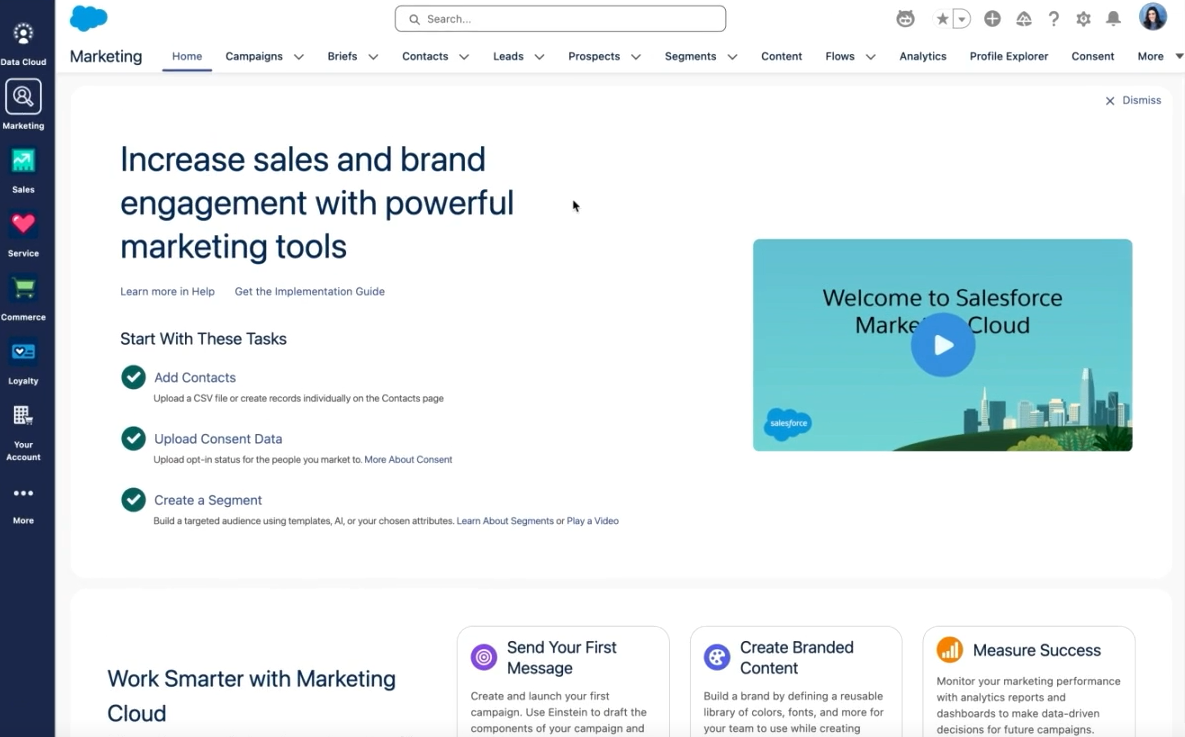Screen dimensions: 1185x737
Task: Open the favorites list dropdown arrow
Action: coord(961,20)
